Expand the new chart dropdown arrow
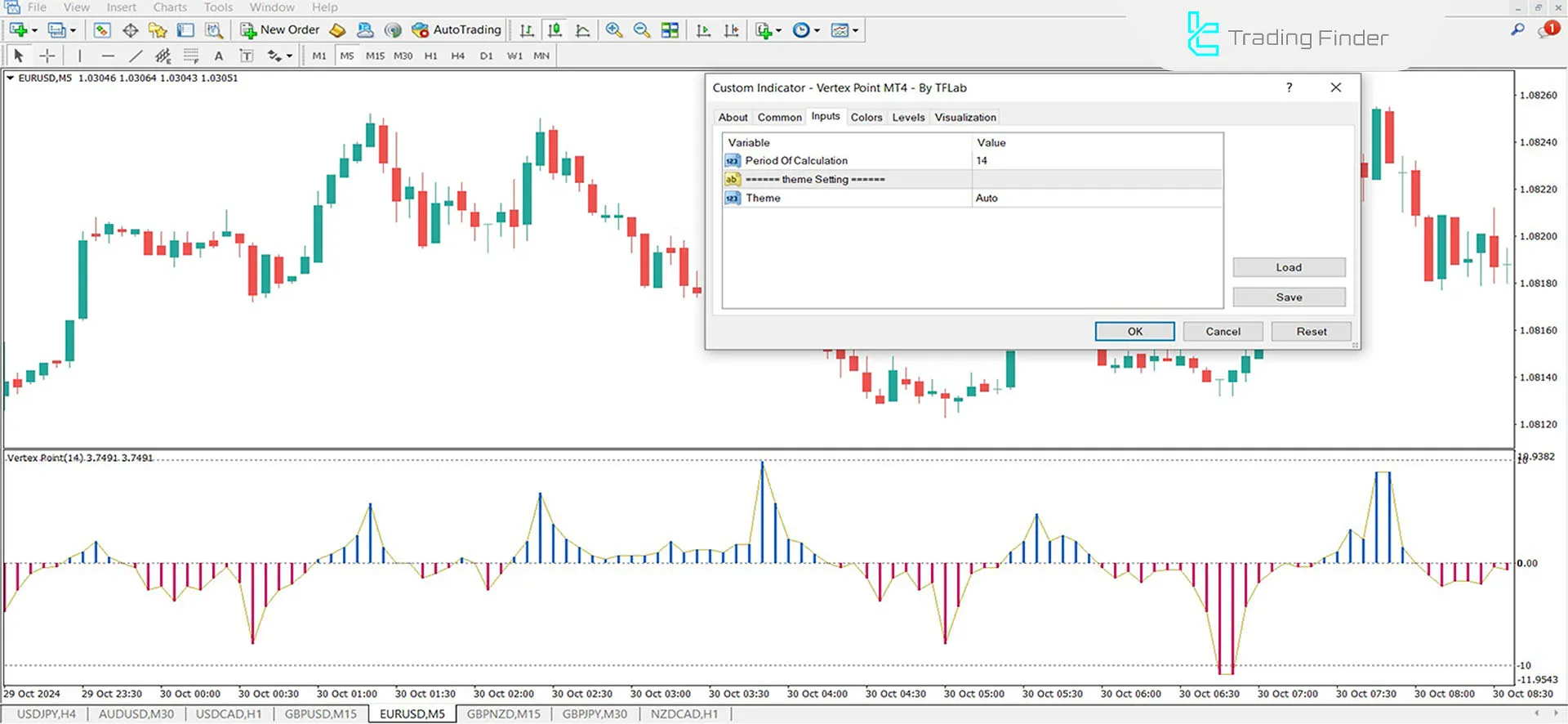 pos(34,31)
